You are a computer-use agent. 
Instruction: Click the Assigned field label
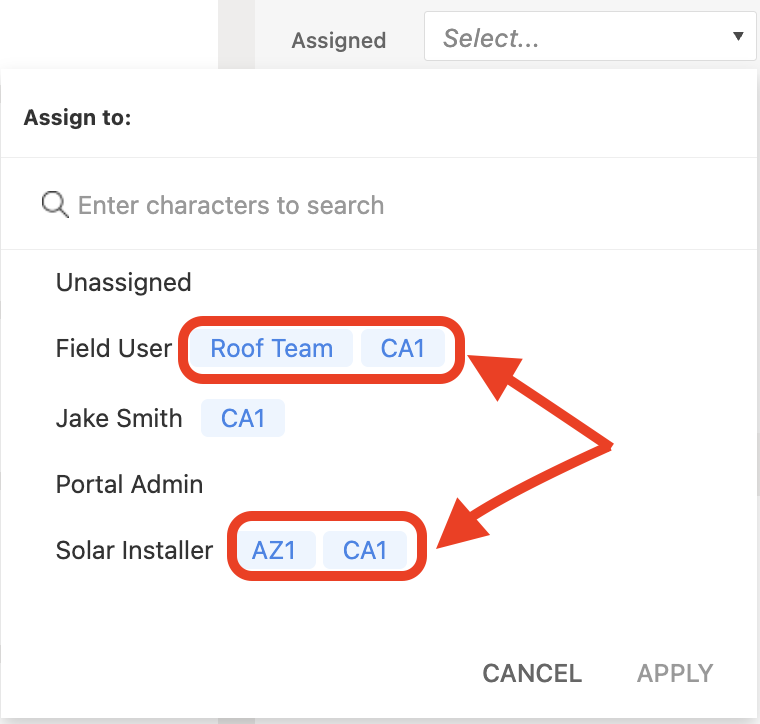[x=338, y=40]
